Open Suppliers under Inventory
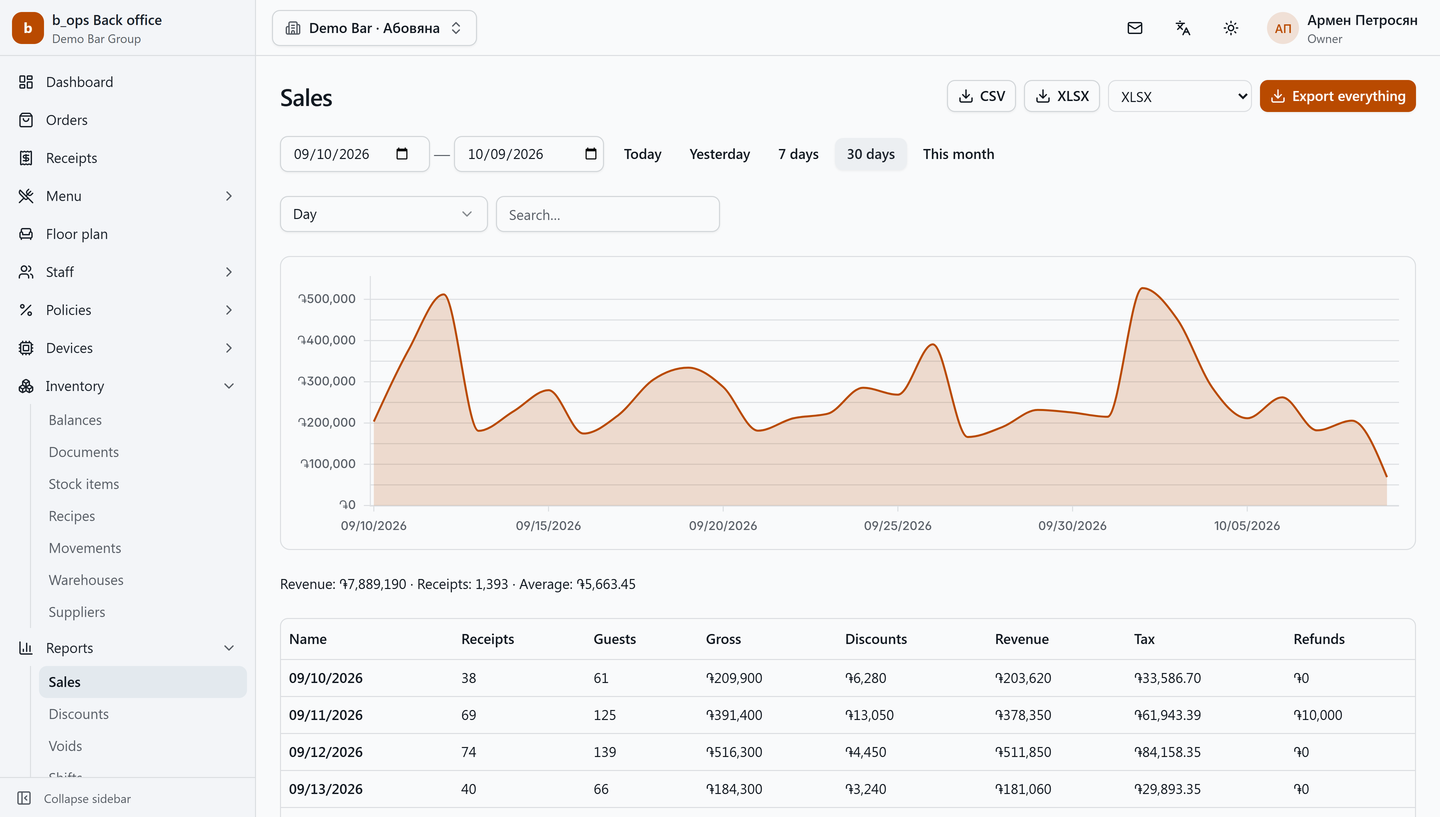This screenshot has height=817, width=1440. [x=143, y=612]
